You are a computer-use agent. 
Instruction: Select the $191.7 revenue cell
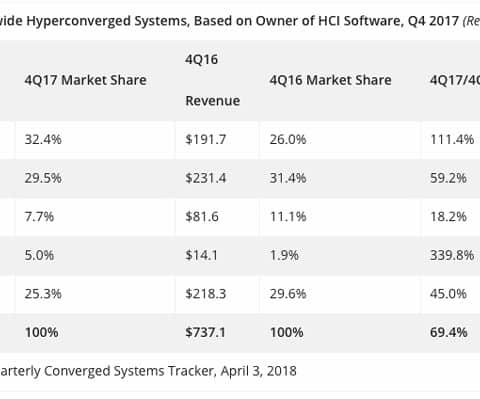tap(206, 139)
